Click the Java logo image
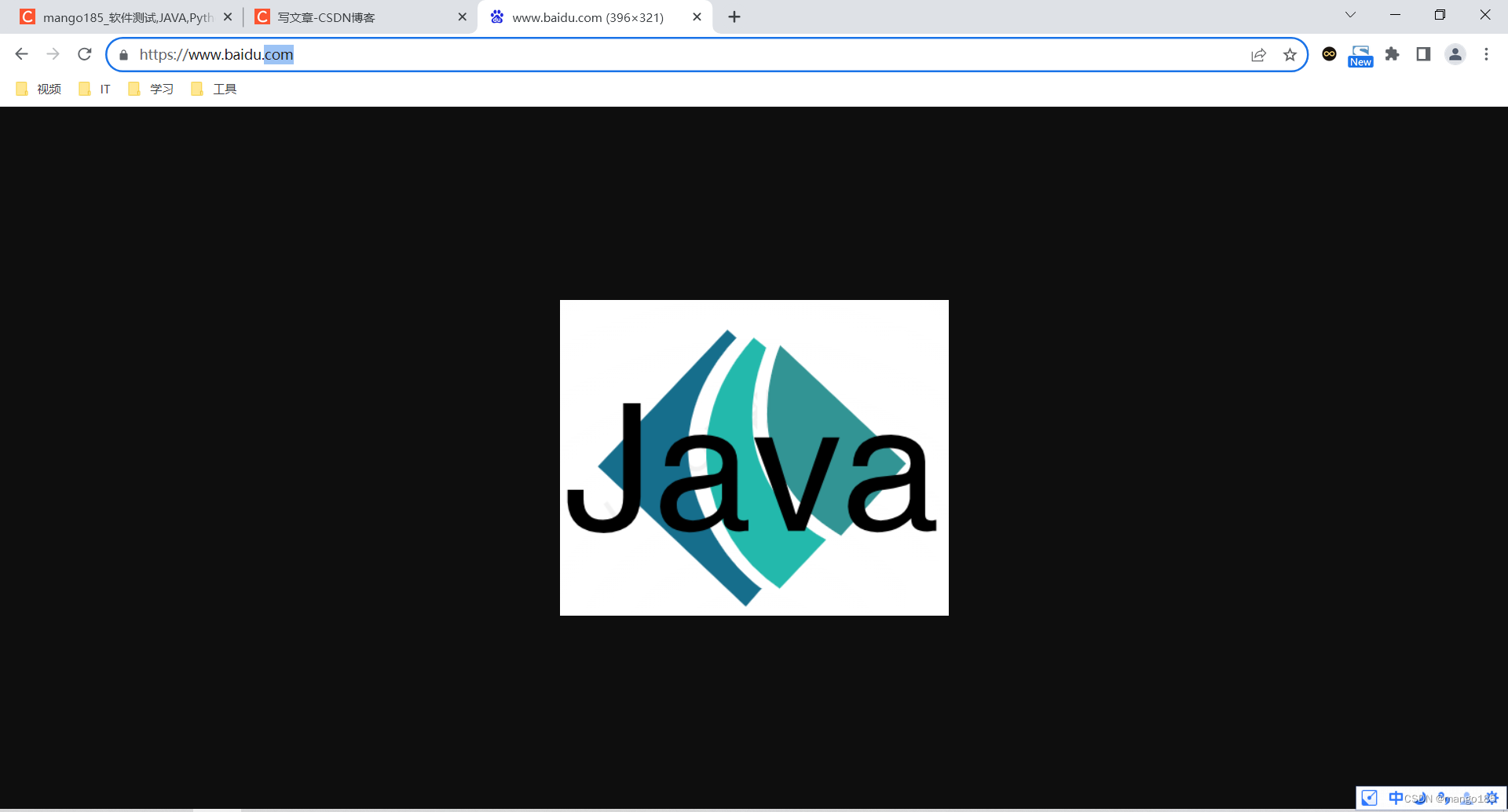 754,458
